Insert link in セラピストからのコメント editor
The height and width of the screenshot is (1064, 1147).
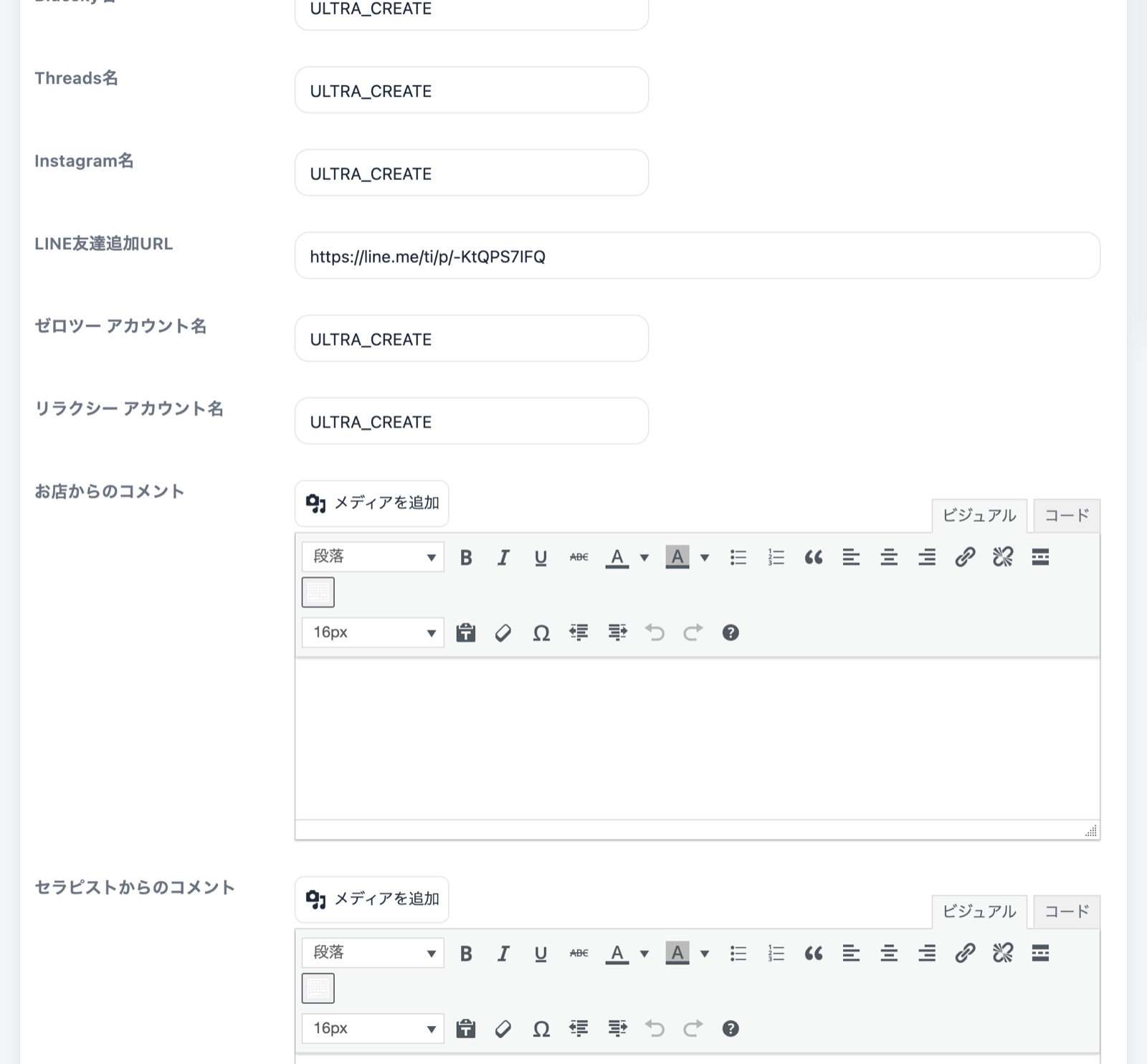tap(965, 953)
